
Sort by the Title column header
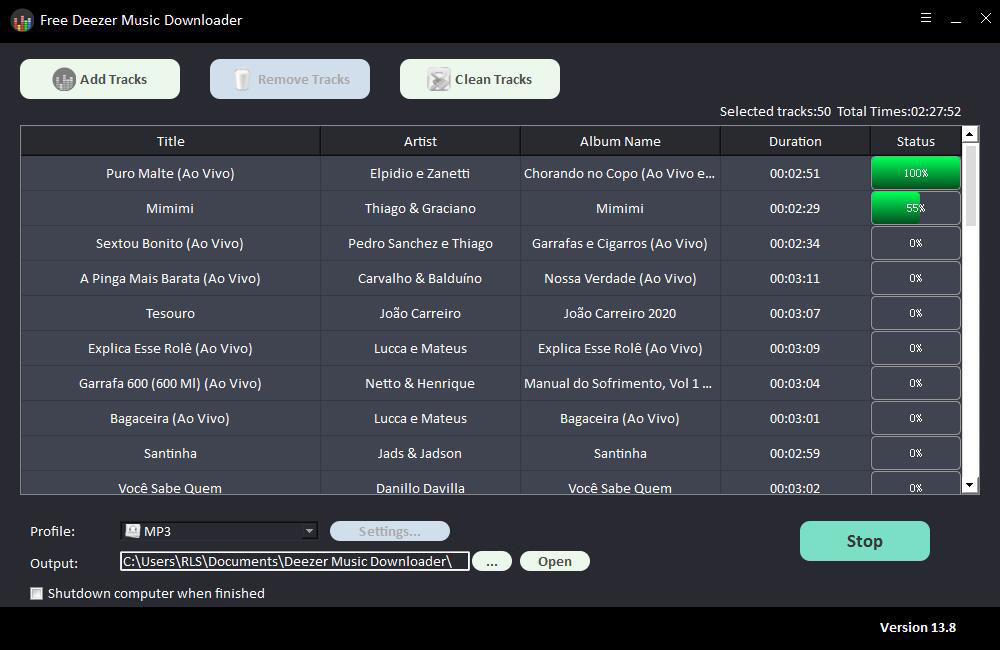170,141
